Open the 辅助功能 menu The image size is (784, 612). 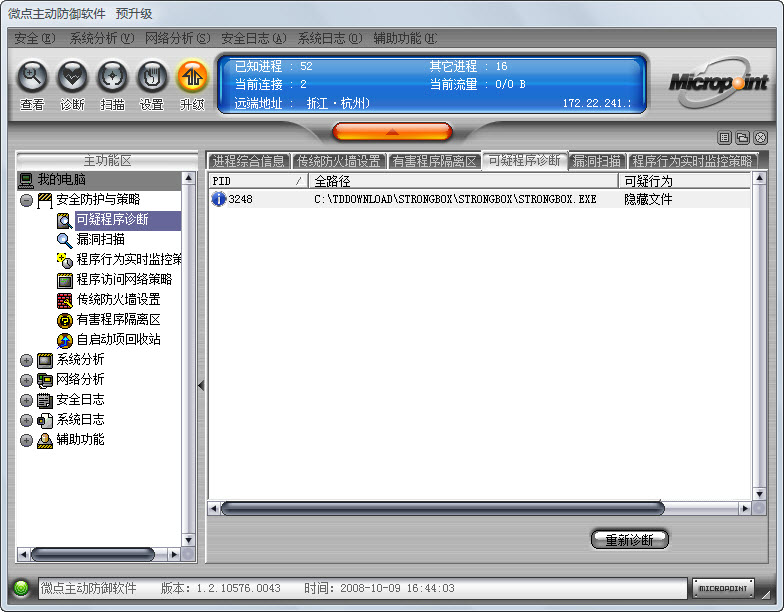(406, 38)
